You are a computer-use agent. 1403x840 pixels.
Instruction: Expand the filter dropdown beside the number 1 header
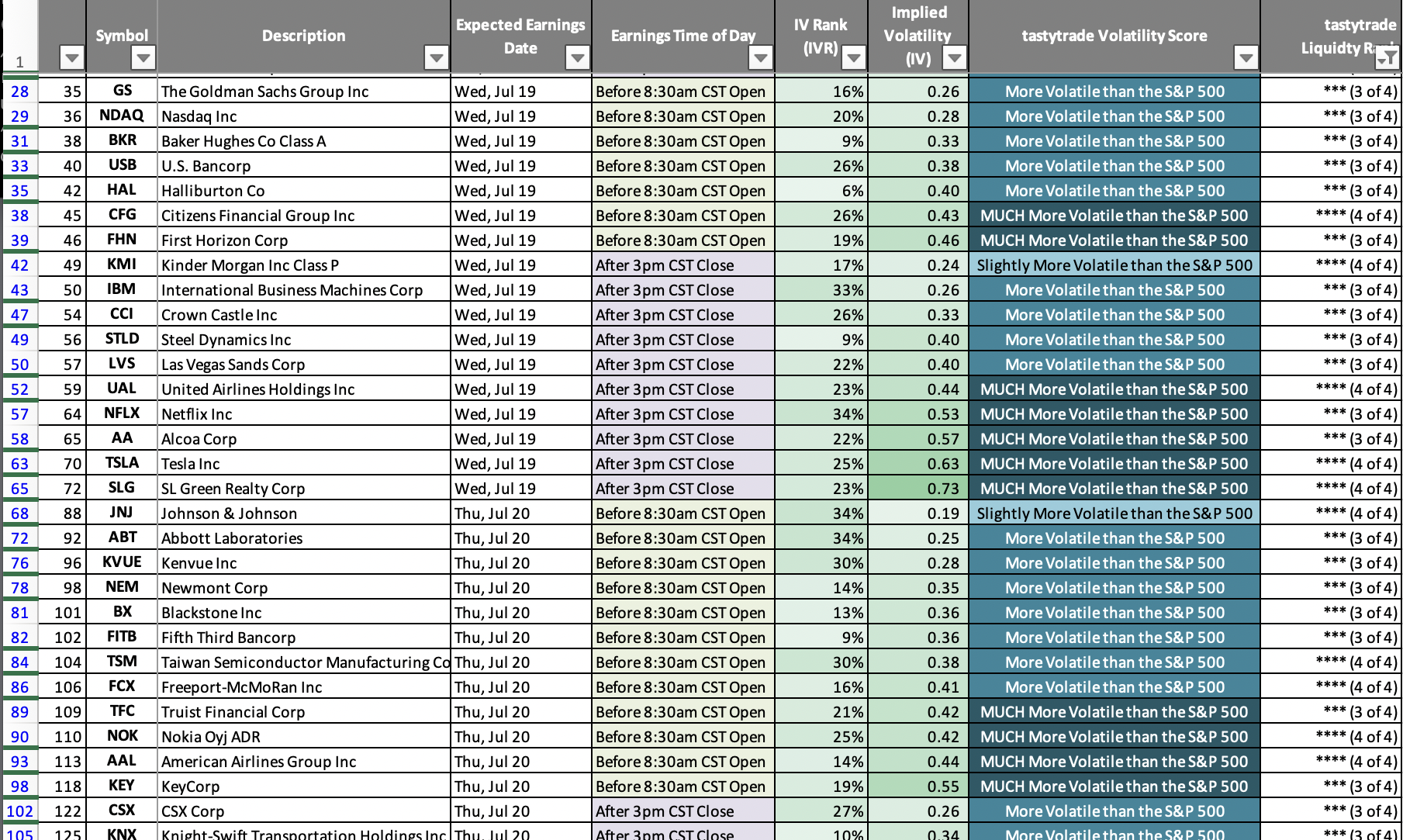point(70,57)
